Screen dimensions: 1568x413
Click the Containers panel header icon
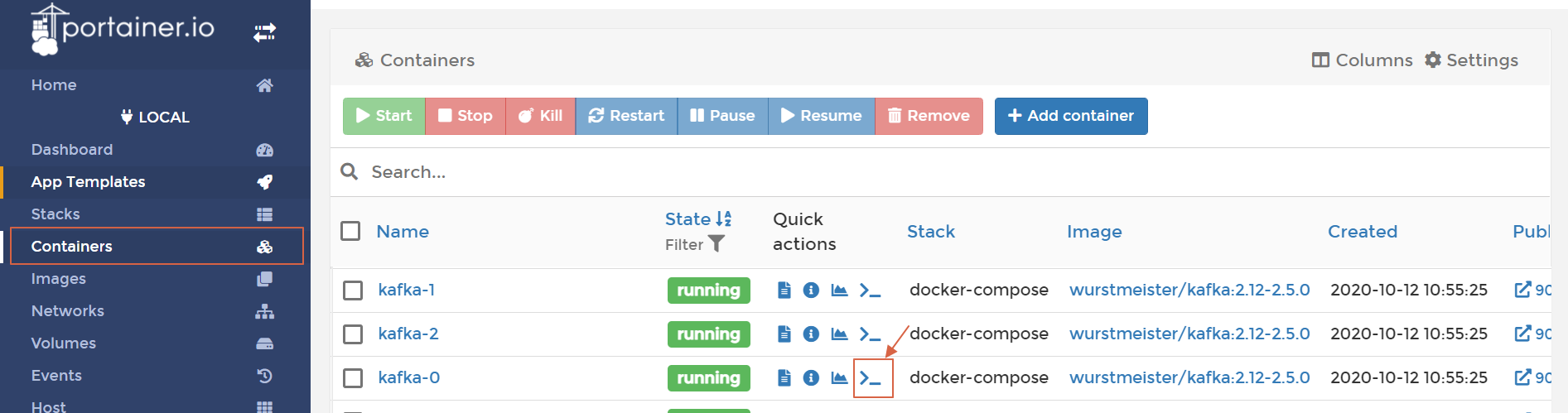pos(364,60)
